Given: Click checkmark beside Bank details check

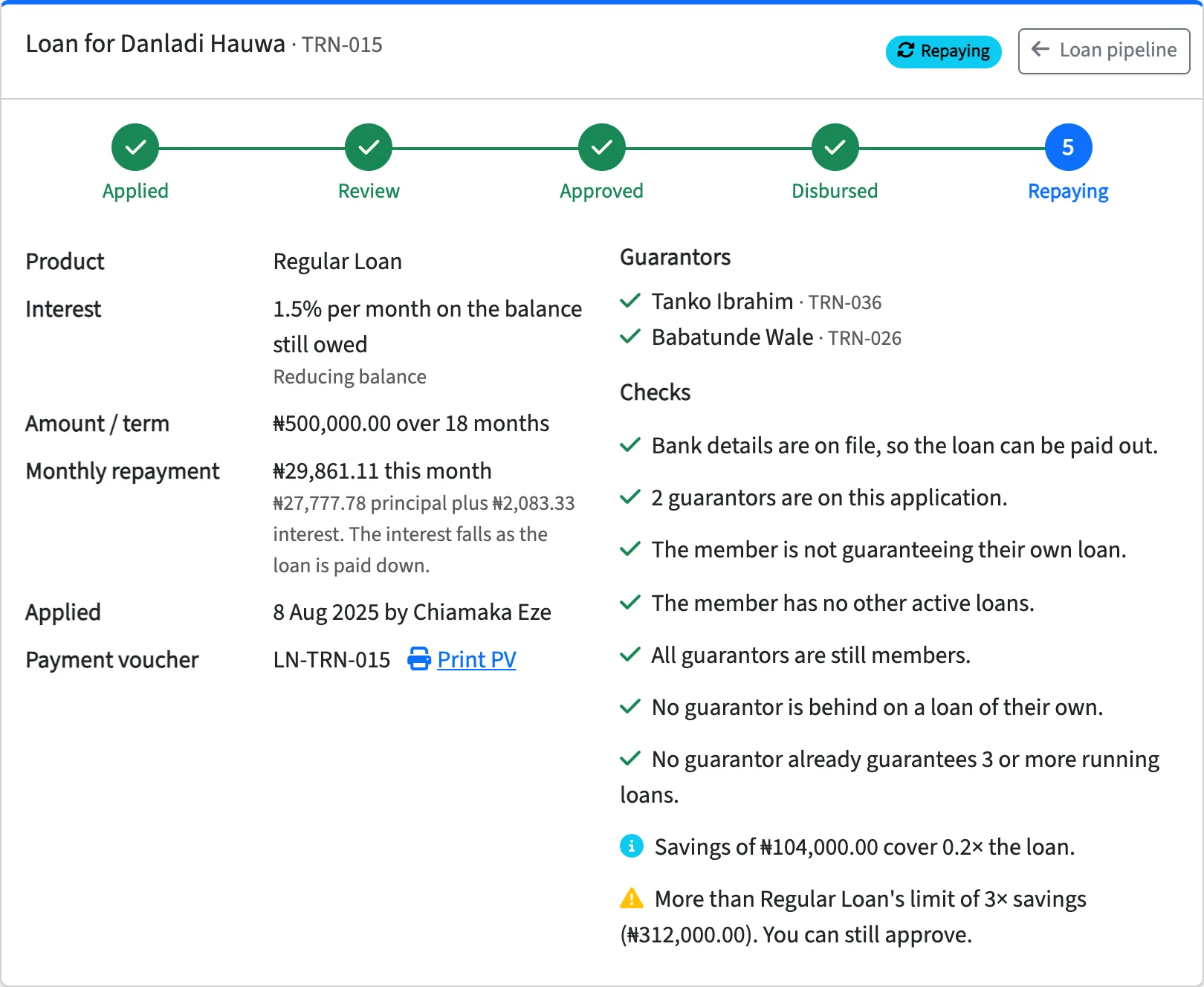Looking at the screenshot, I should click(x=630, y=445).
